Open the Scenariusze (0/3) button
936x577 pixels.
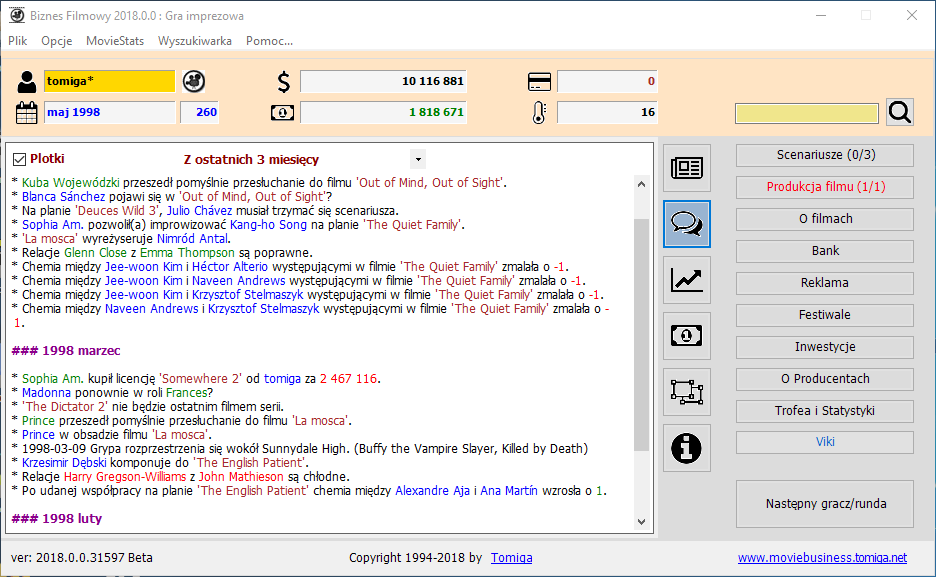(x=824, y=155)
